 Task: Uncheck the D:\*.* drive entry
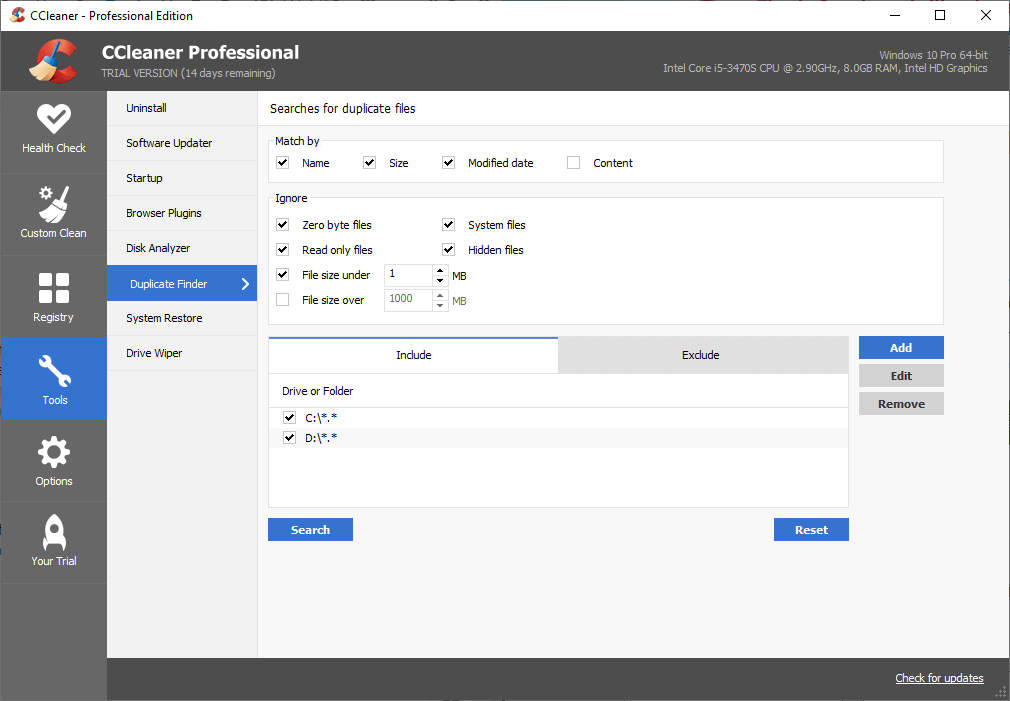[289, 437]
